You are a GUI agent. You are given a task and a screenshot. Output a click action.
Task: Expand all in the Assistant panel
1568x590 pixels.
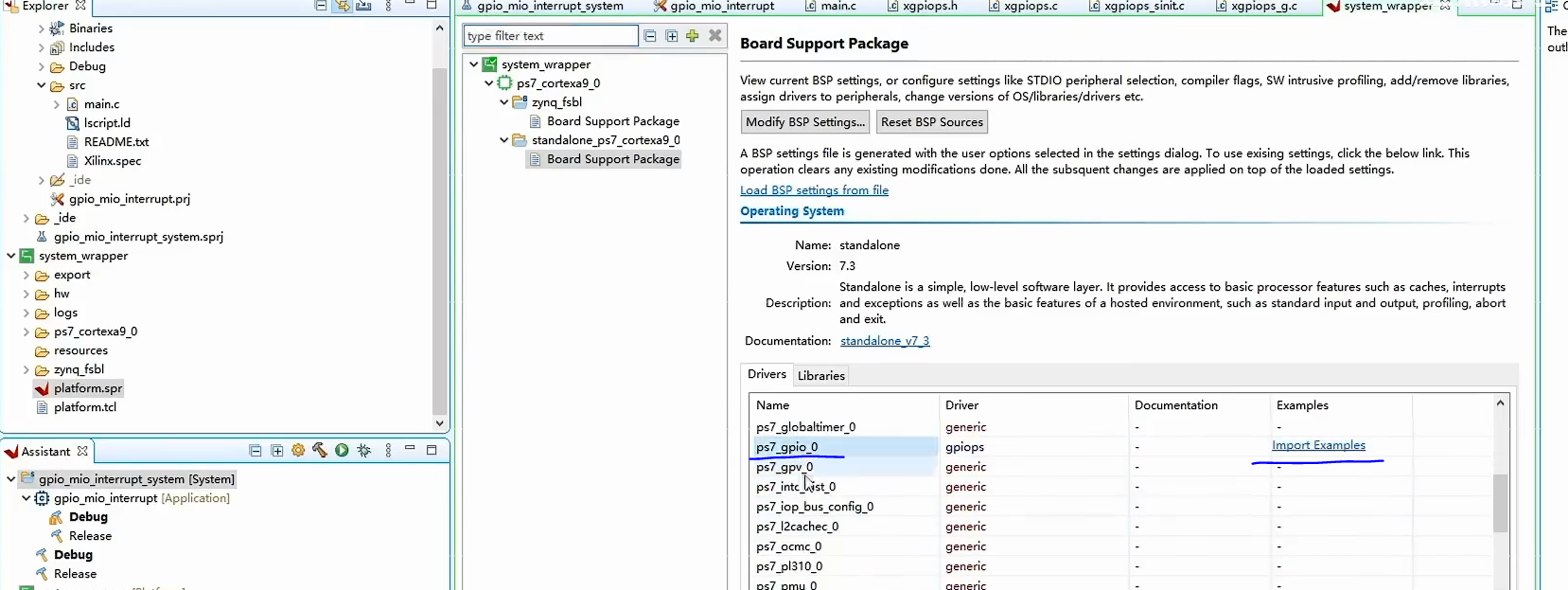tap(277, 451)
